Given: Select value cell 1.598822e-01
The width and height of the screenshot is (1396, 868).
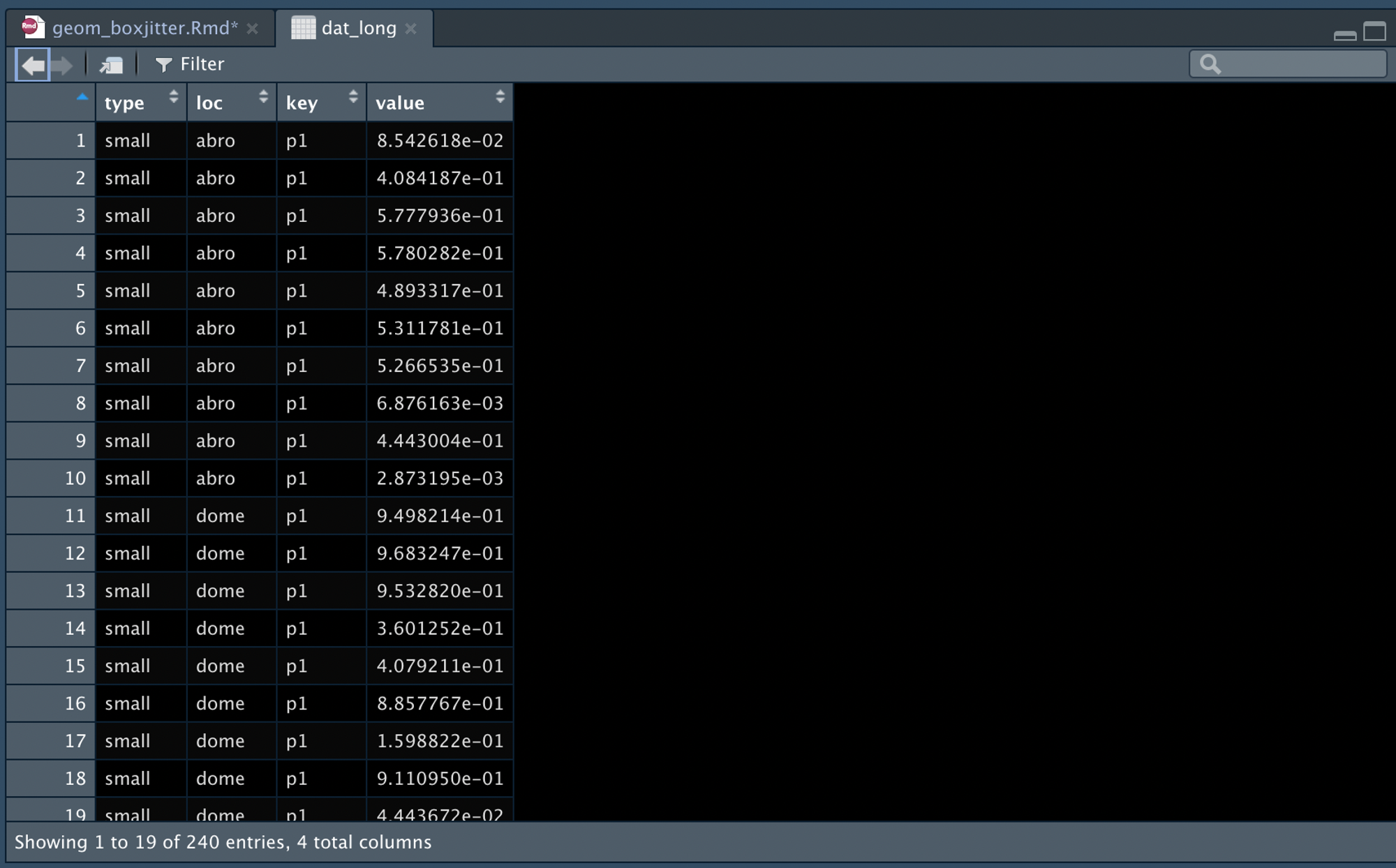Looking at the screenshot, I should [x=440, y=741].
